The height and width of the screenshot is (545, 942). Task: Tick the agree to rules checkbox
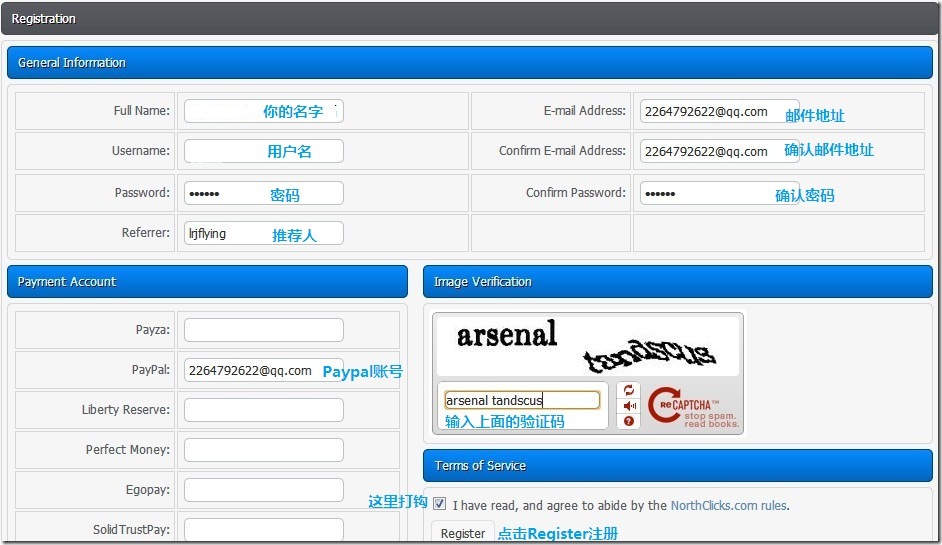[440, 505]
